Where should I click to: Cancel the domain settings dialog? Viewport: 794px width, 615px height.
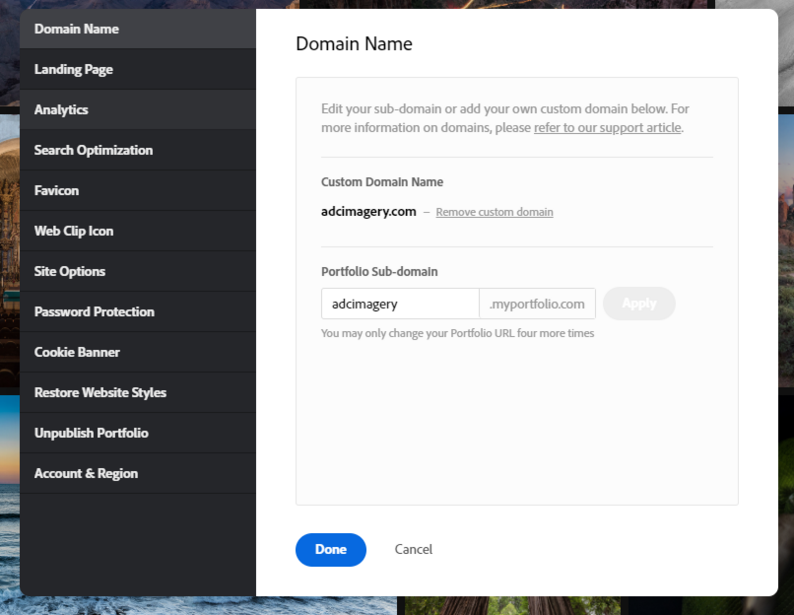click(413, 550)
